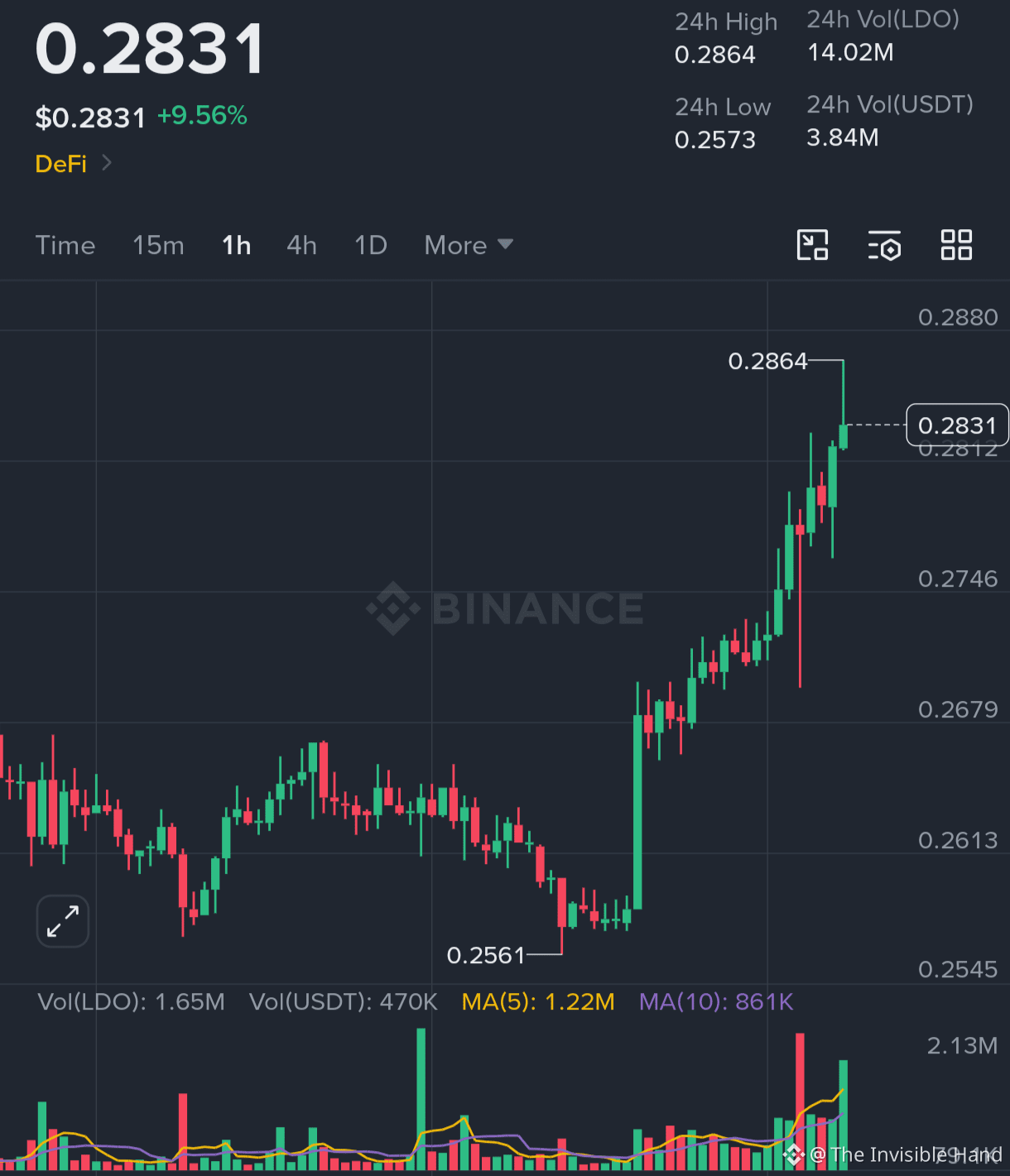The width and height of the screenshot is (1010, 1176).
Task: Click the 24h High value 0.2864
Action: click(715, 55)
